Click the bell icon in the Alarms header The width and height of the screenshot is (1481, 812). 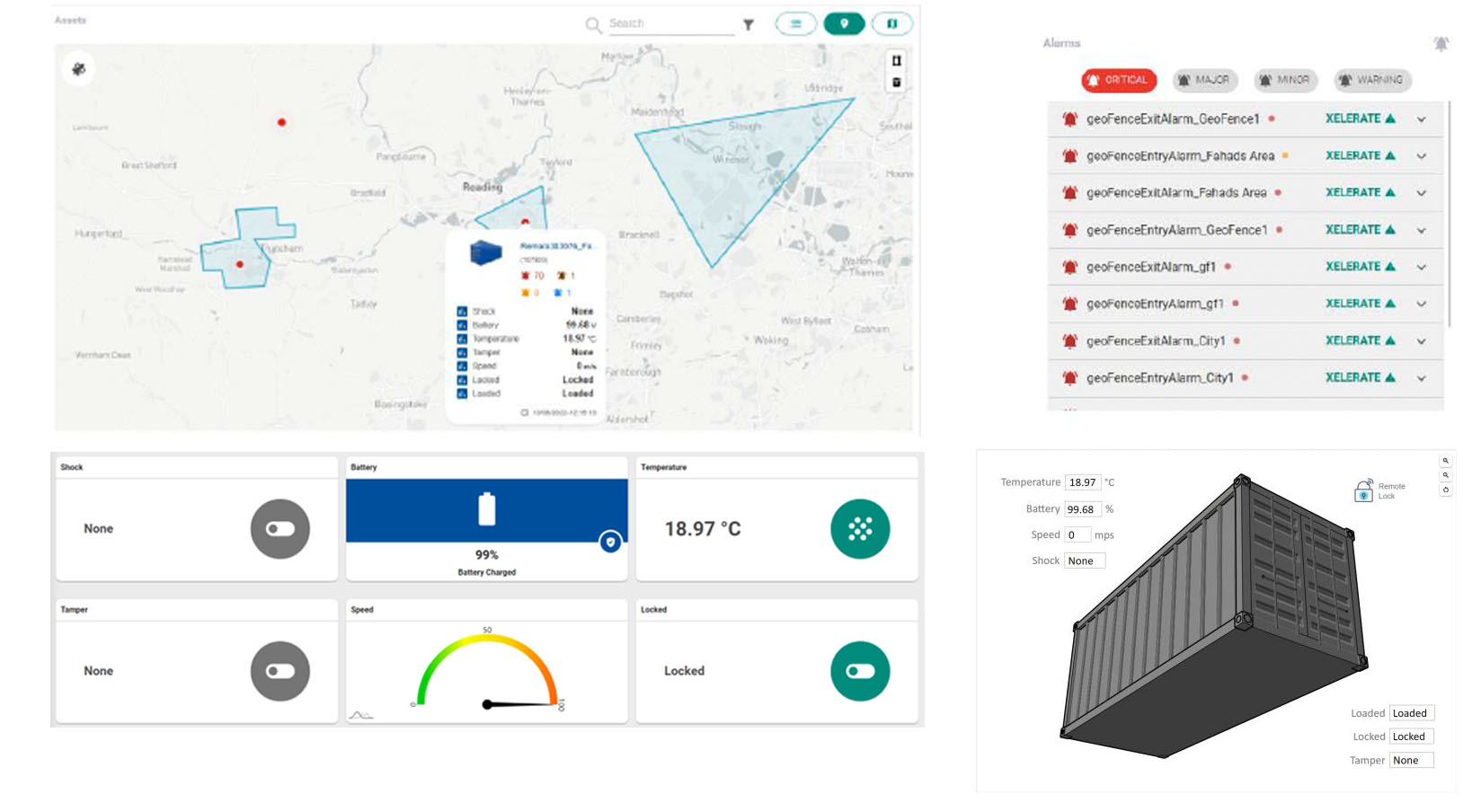(1441, 44)
